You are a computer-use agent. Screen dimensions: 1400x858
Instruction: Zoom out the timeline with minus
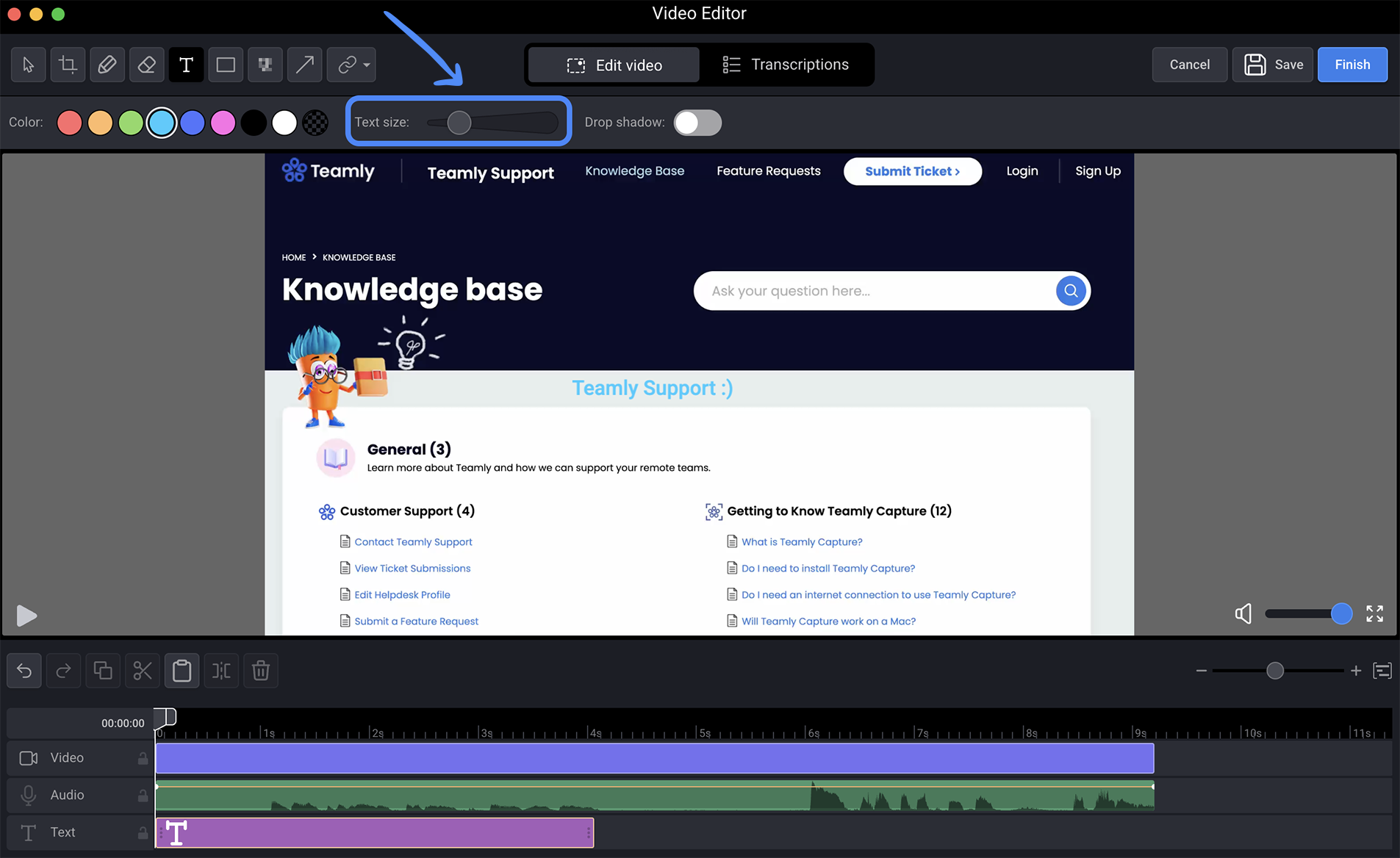click(x=1201, y=671)
